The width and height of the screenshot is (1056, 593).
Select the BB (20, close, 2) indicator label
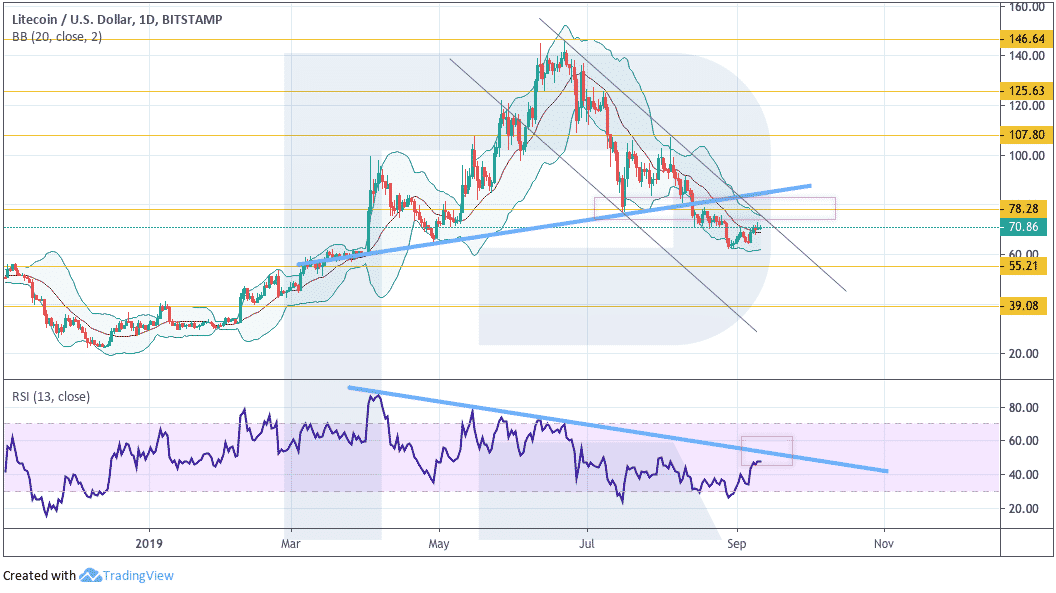click(x=57, y=37)
